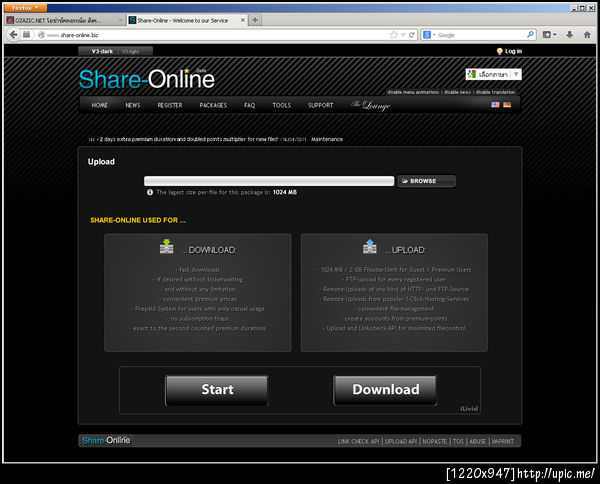Screen dimensions: 600x484
Task: Click disable translation link
Action: [x=495, y=92]
